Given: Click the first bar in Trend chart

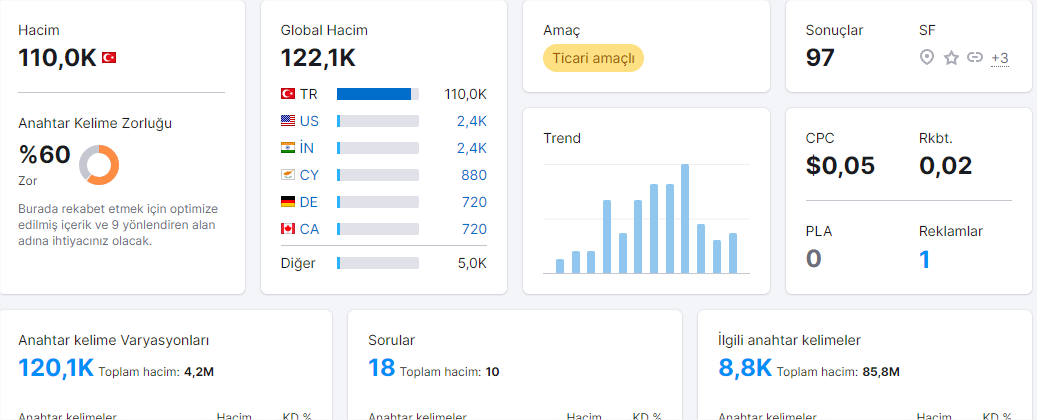Looking at the screenshot, I should (x=560, y=267).
